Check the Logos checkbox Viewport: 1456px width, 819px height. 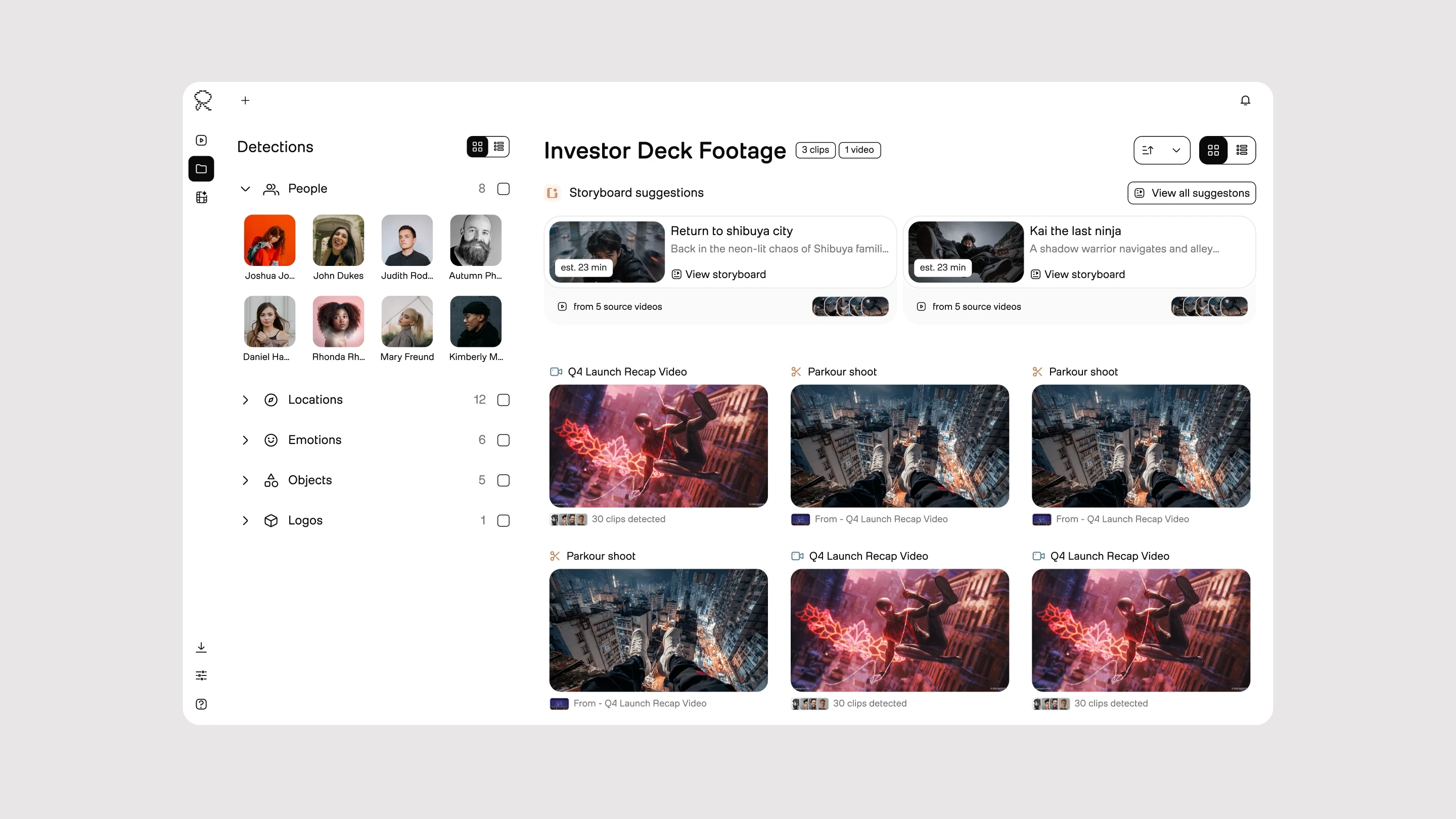(504, 521)
